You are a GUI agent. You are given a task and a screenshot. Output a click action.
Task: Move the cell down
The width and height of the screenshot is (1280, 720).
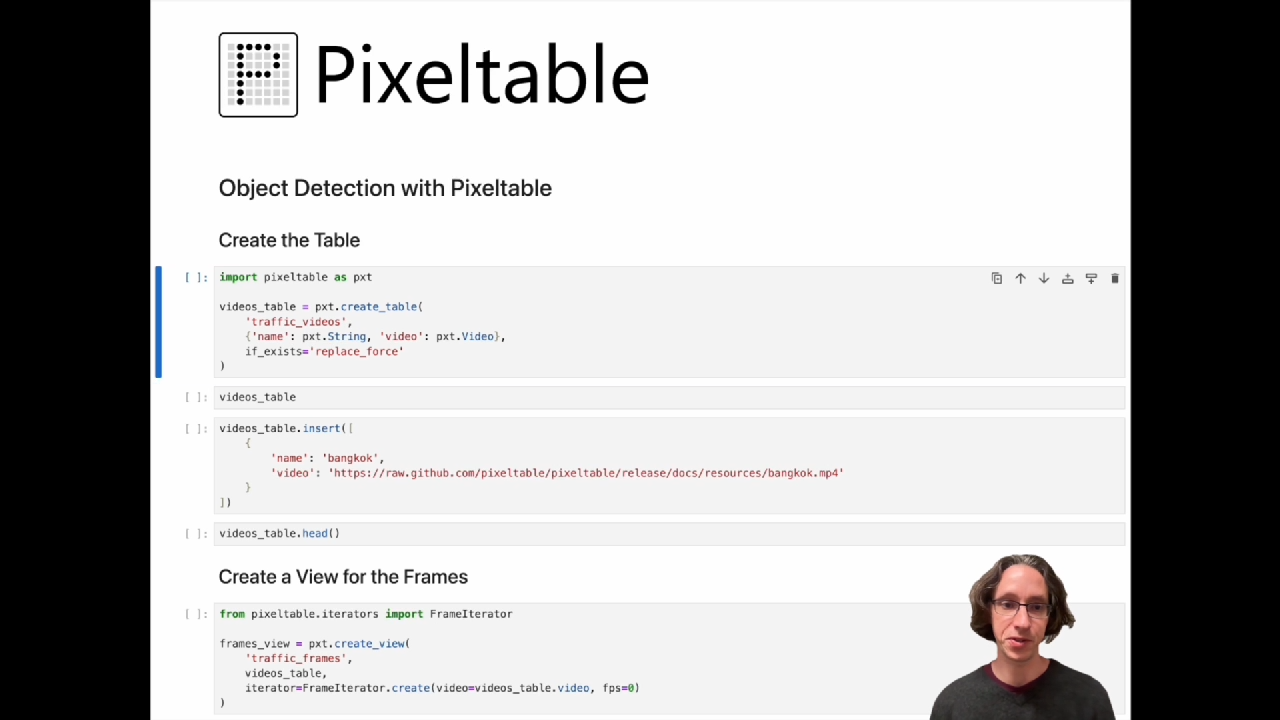point(1044,279)
